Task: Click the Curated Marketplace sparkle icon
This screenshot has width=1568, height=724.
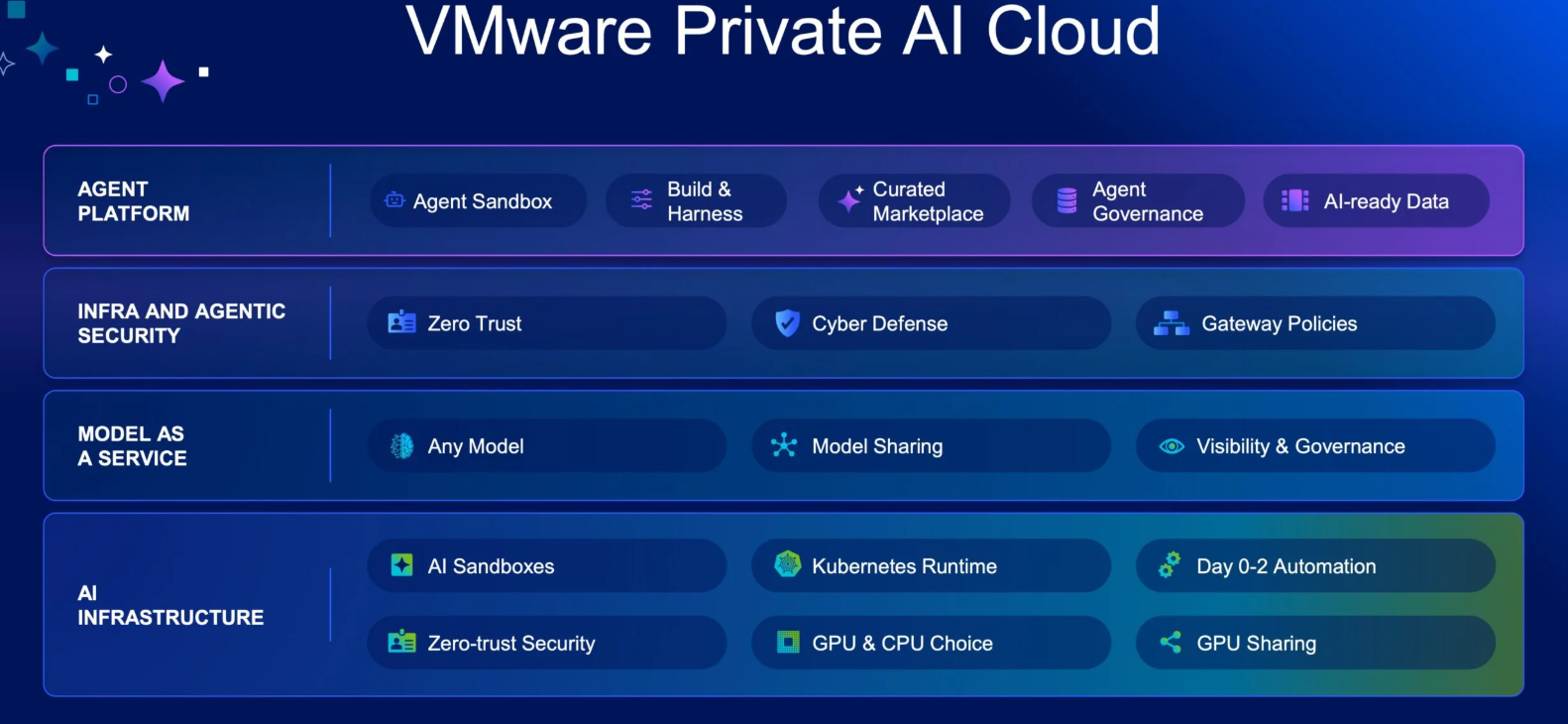Action: click(x=850, y=199)
